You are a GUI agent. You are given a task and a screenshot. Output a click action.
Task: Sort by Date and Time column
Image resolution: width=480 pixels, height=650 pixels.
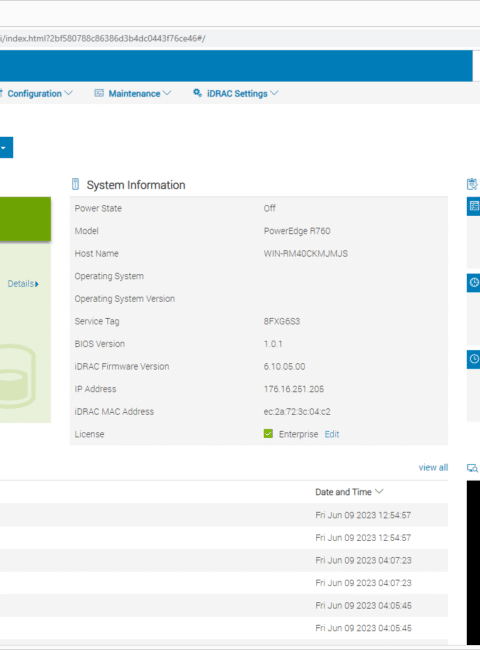point(349,492)
